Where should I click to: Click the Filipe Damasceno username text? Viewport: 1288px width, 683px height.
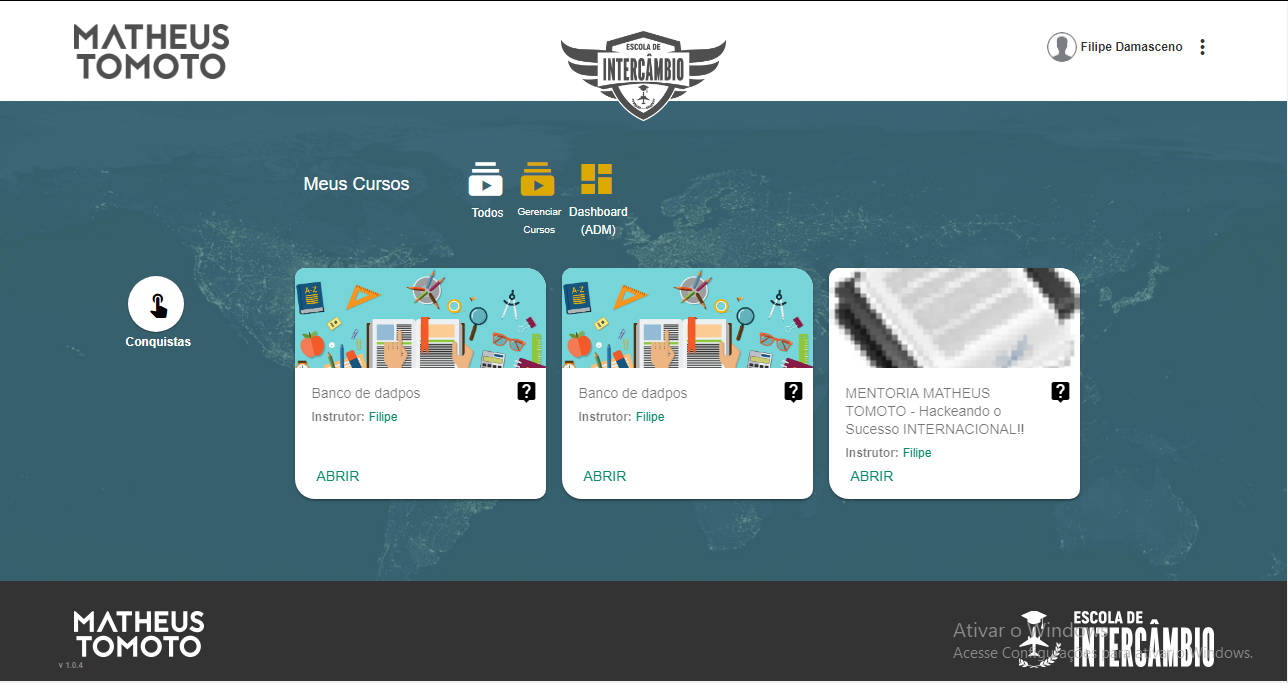point(1131,47)
